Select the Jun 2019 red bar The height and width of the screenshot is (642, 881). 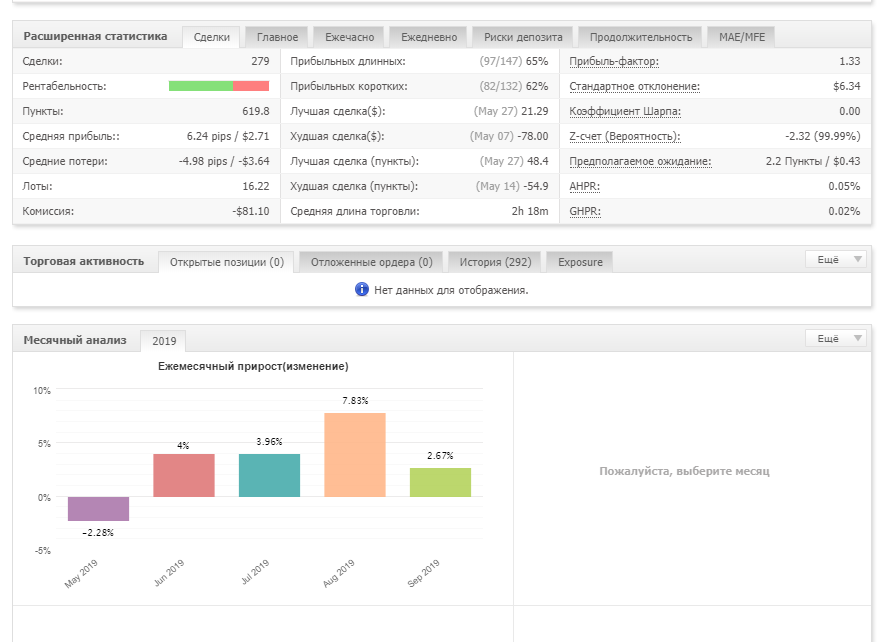click(x=184, y=475)
